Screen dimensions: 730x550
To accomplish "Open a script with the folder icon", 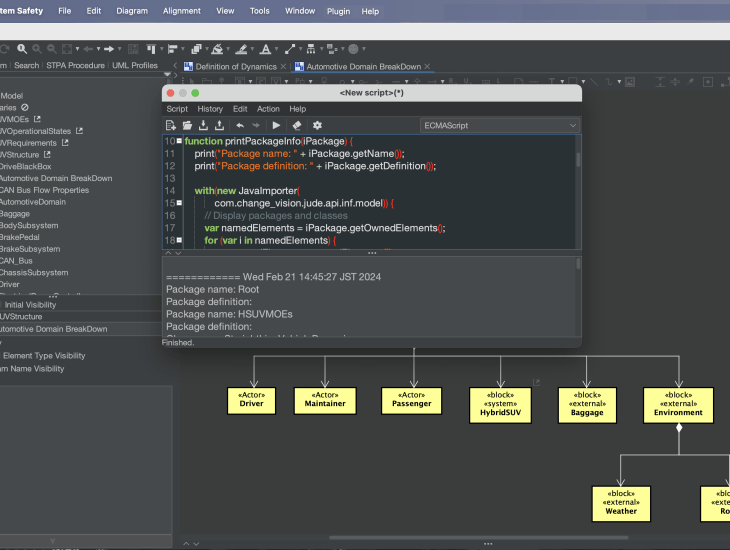I will [187, 125].
